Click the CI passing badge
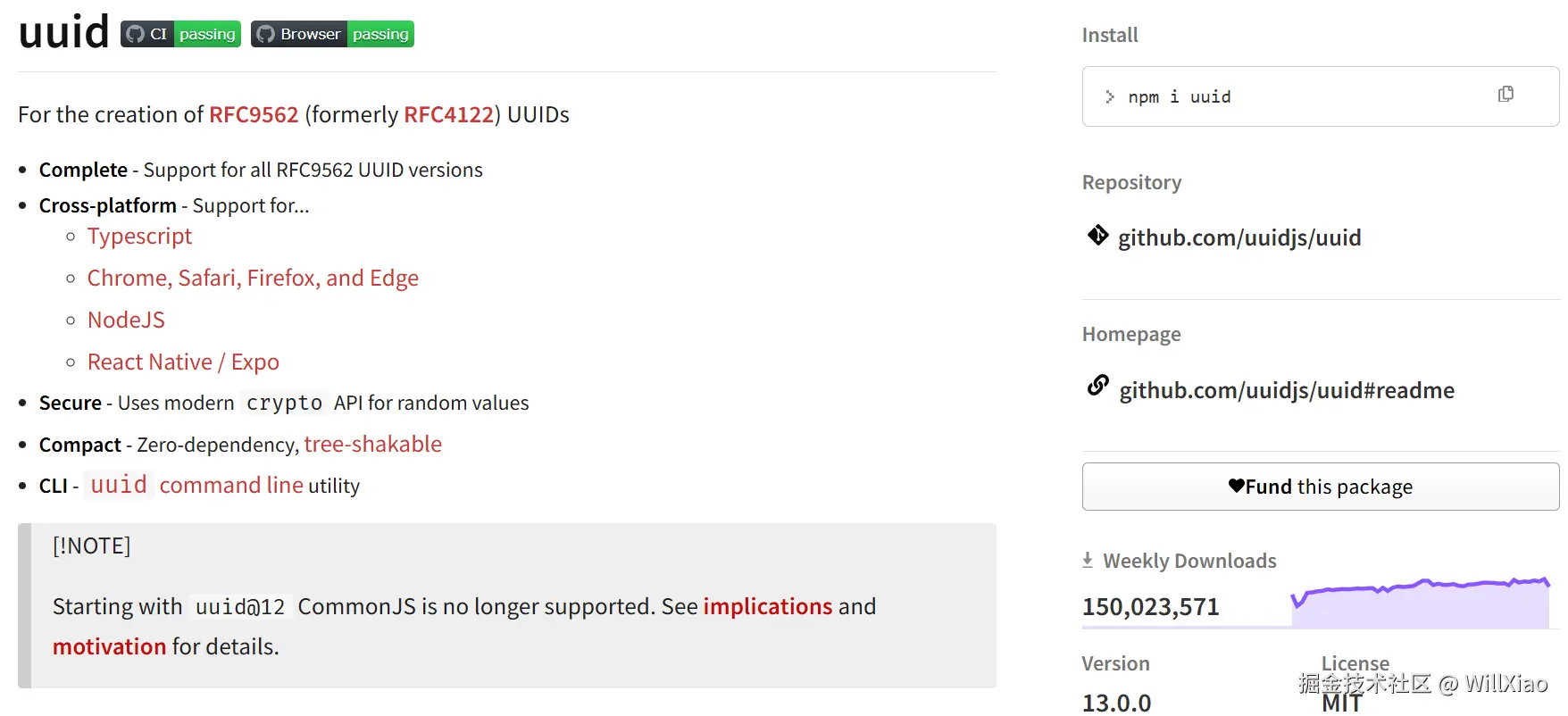The height and width of the screenshot is (716, 1568). 181,34
